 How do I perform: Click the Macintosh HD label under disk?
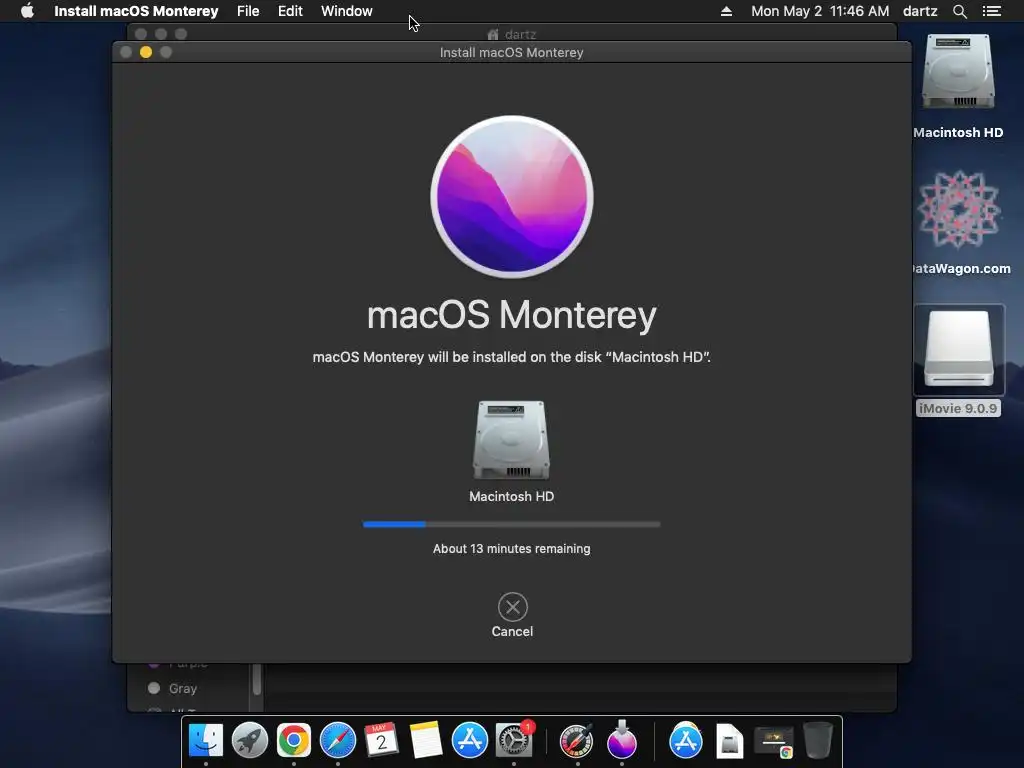click(511, 496)
